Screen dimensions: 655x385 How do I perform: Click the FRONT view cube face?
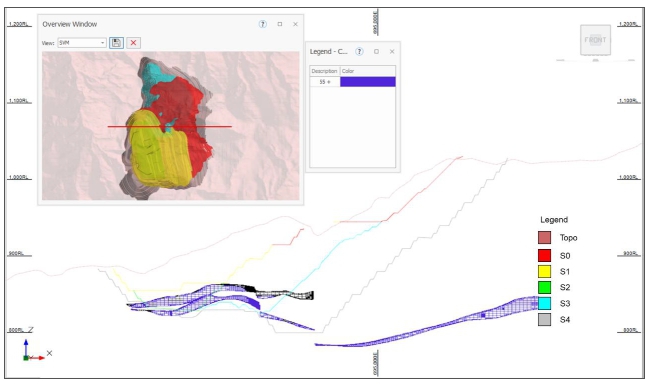pyautogui.click(x=595, y=40)
